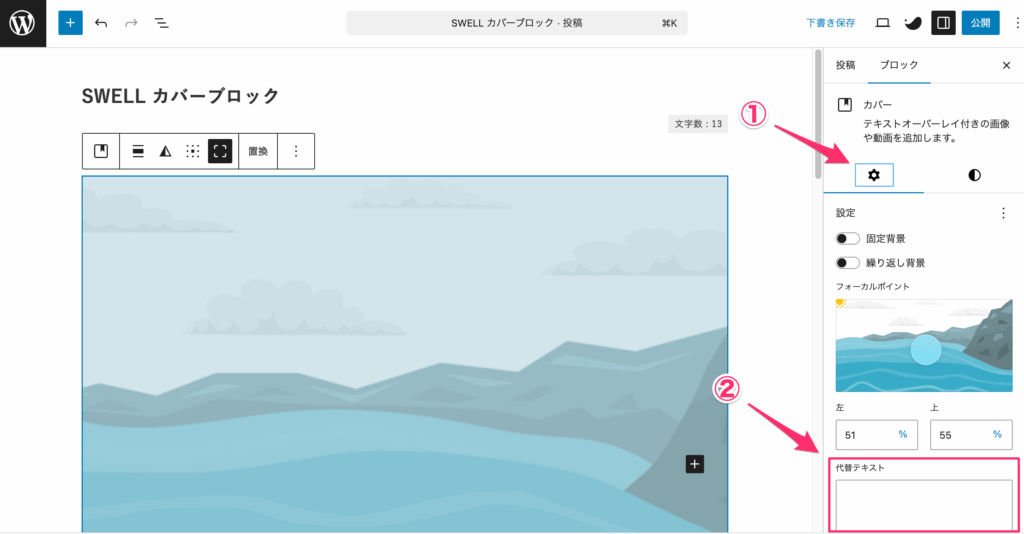Open 設定 panel options menu

point(1003,213)
